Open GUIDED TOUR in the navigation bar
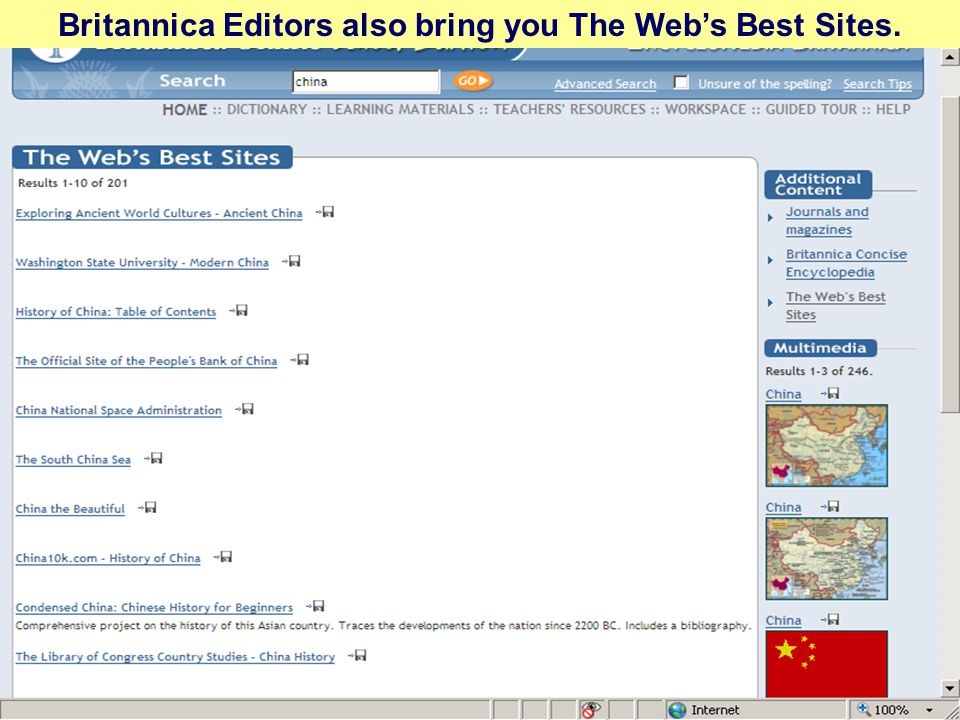This screenshot has width=960, height=720. pos(811,110)
